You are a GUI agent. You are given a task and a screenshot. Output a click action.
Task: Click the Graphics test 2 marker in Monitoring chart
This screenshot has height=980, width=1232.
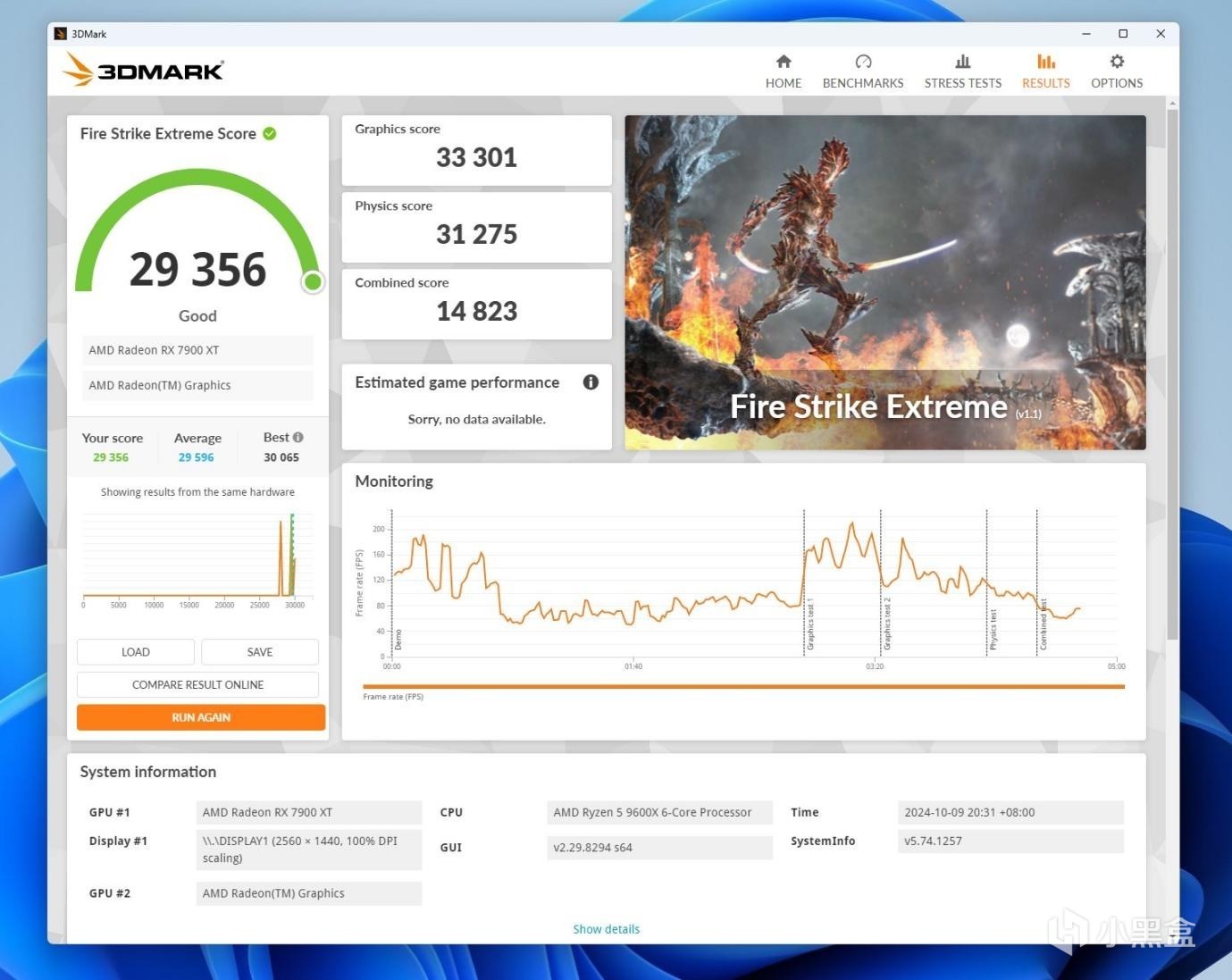pos(887,624)
